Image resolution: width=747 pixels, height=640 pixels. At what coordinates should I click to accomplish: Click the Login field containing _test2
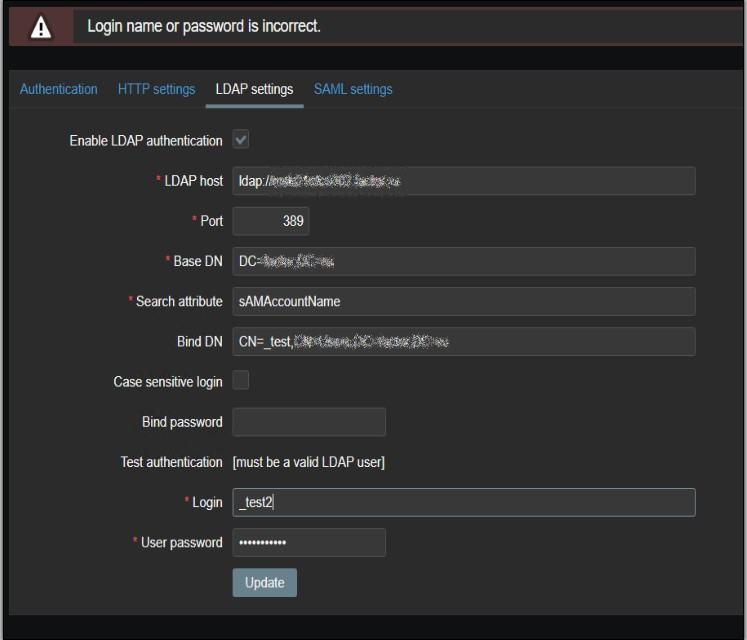(x=463, y=502)
